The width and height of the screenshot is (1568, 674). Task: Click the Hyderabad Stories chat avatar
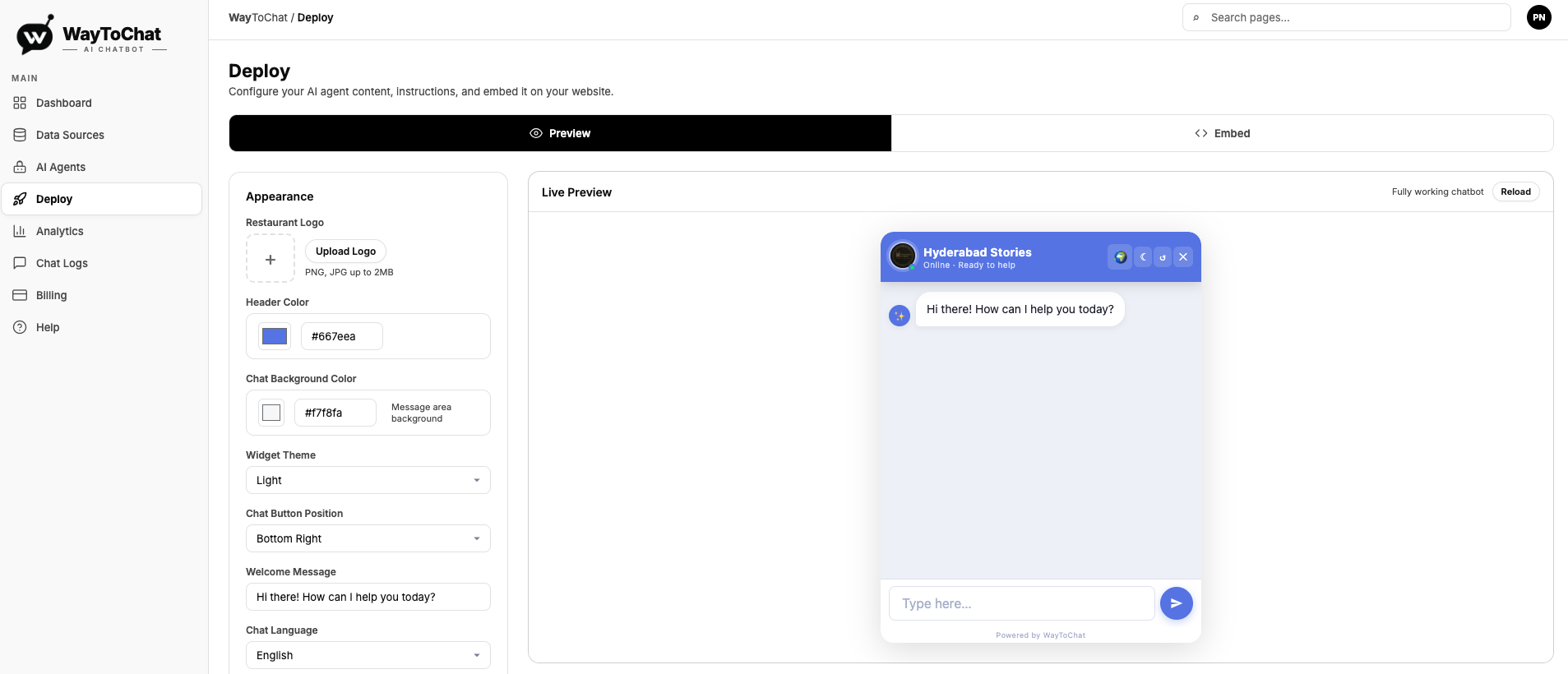pos(903,256)
